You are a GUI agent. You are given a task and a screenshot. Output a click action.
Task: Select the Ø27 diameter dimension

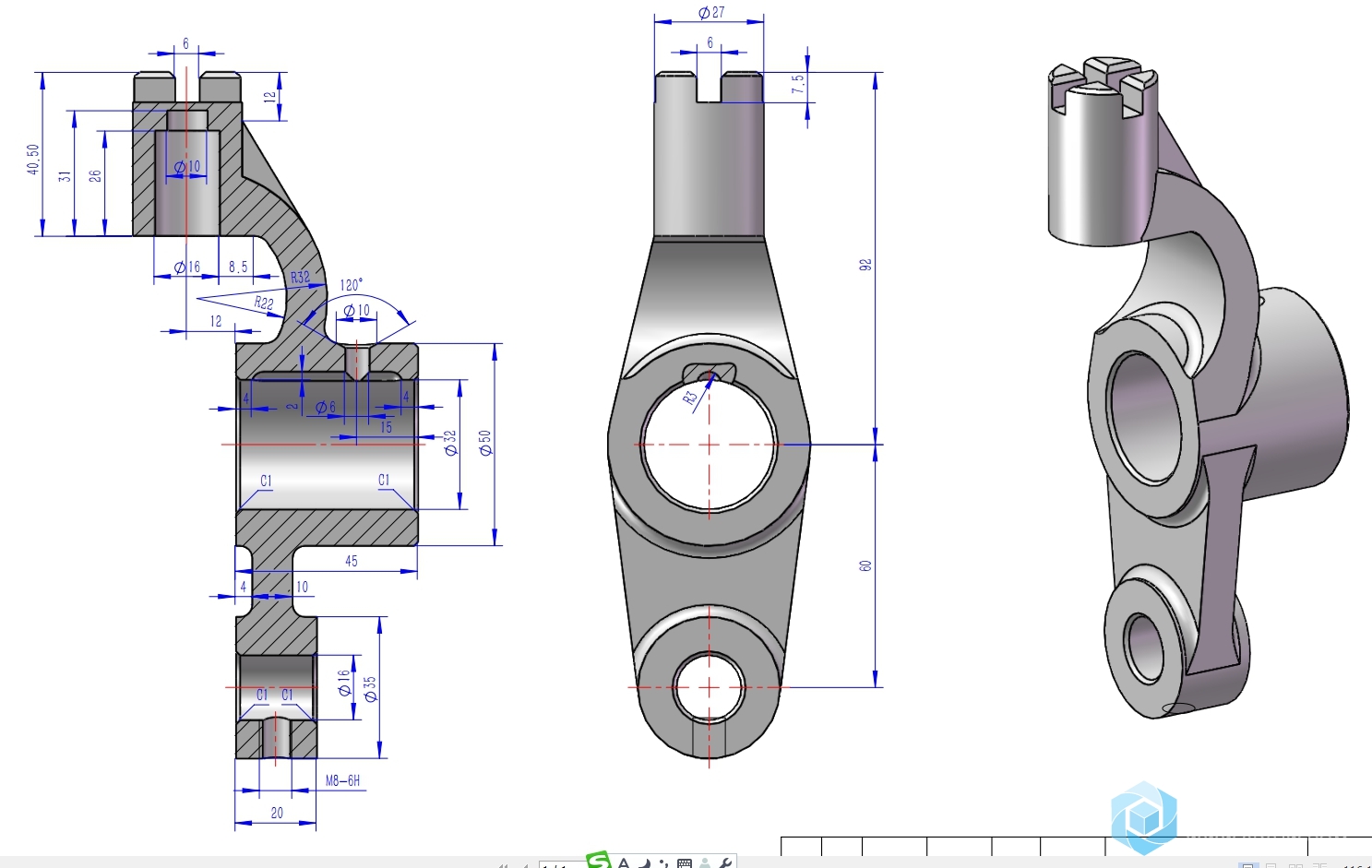click(x=711, y=12)
